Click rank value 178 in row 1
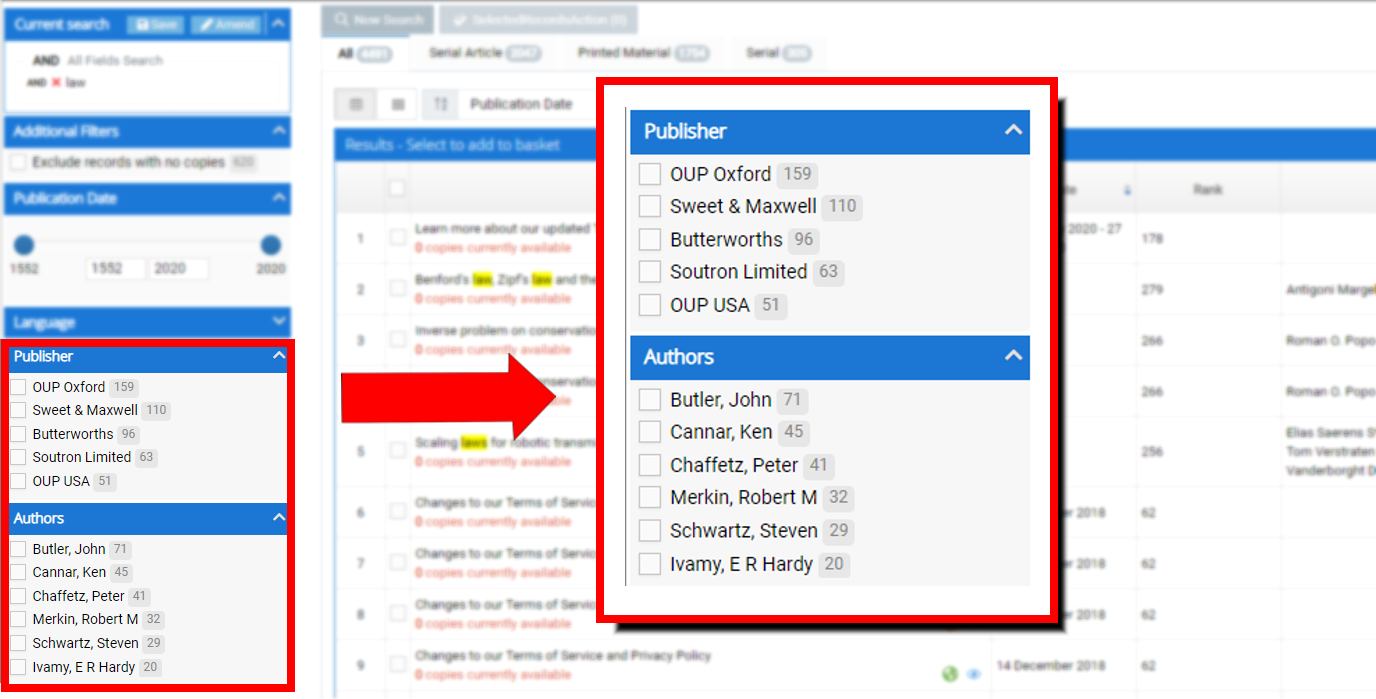Image resolution: width=1376 pixels, height=699 pixels. click(x=1152, y=239)
